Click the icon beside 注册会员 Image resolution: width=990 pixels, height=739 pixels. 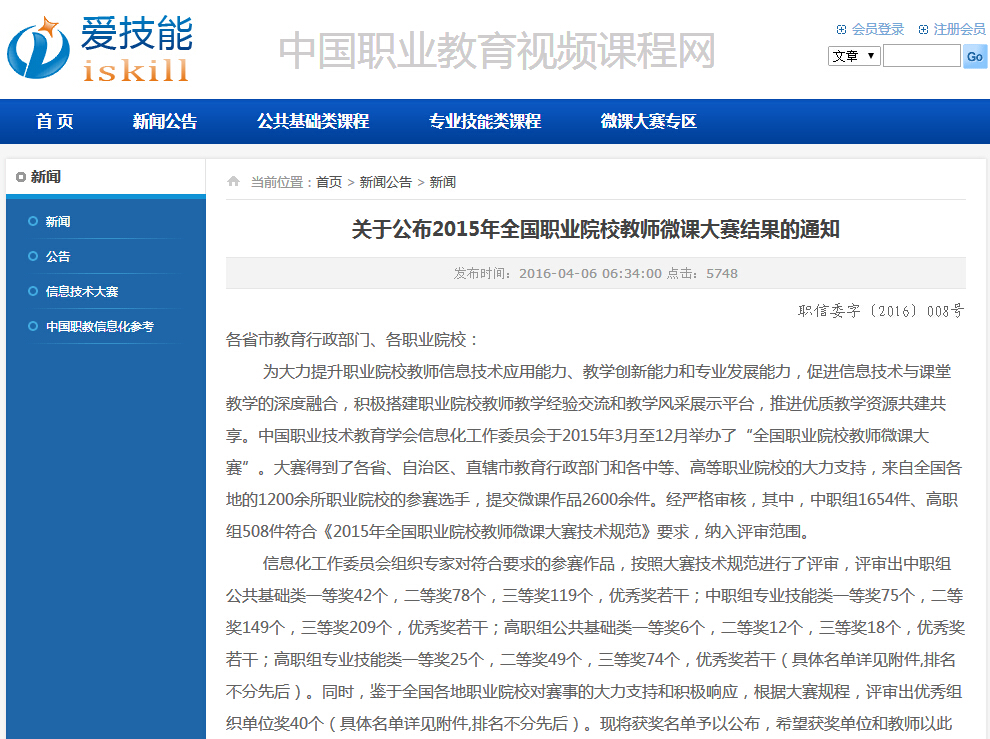point(923,30)
